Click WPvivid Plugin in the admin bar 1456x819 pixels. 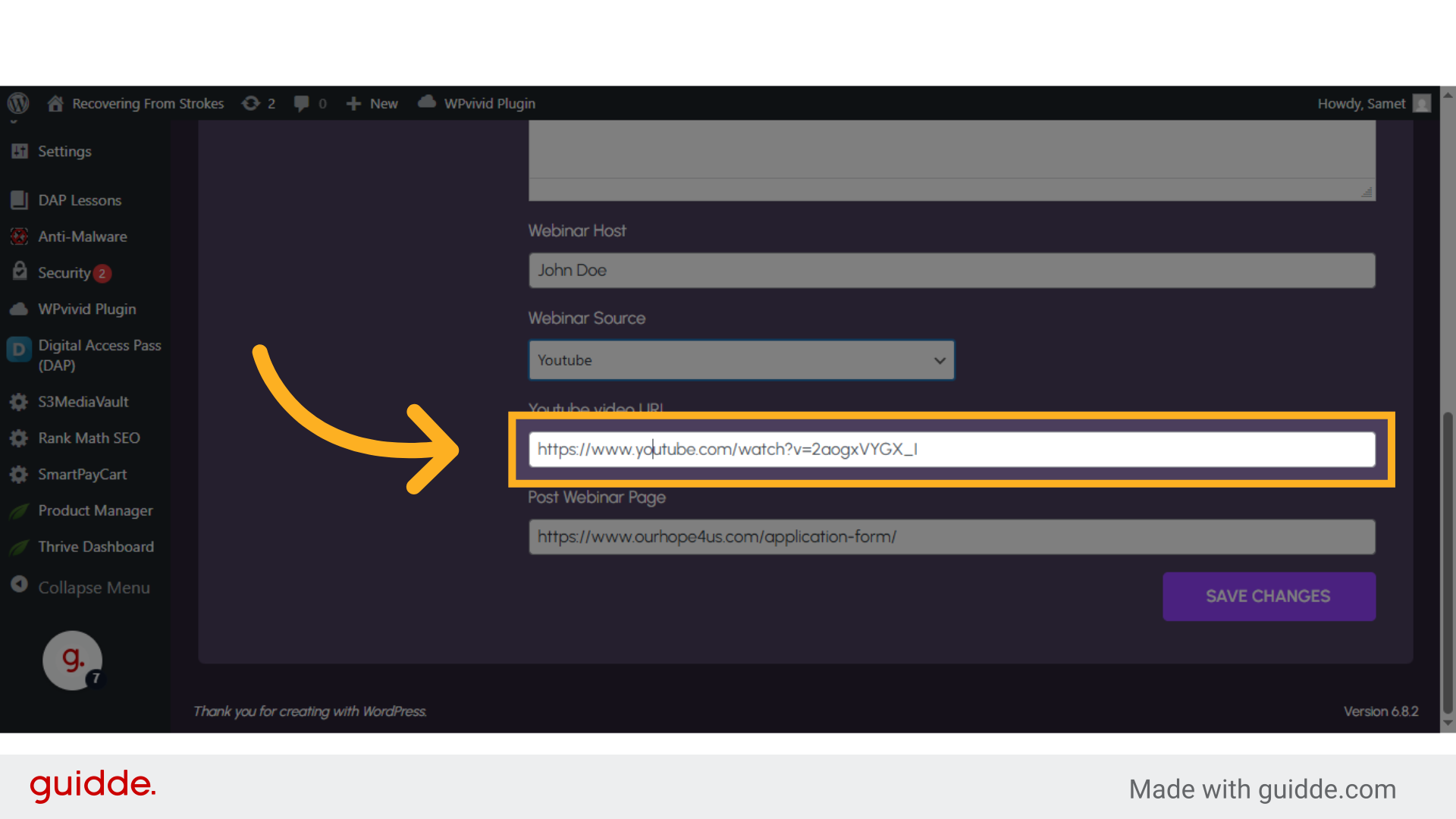(490, 104)
